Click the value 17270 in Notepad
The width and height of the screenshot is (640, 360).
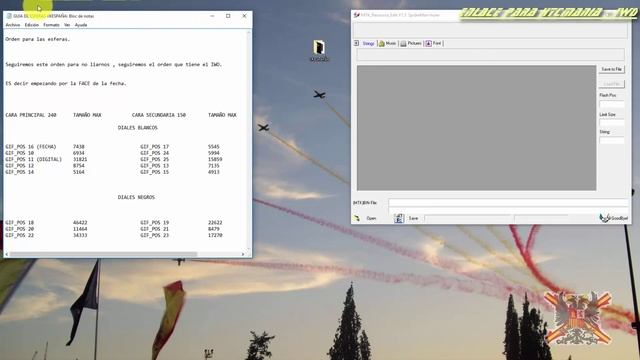(215, 236)
